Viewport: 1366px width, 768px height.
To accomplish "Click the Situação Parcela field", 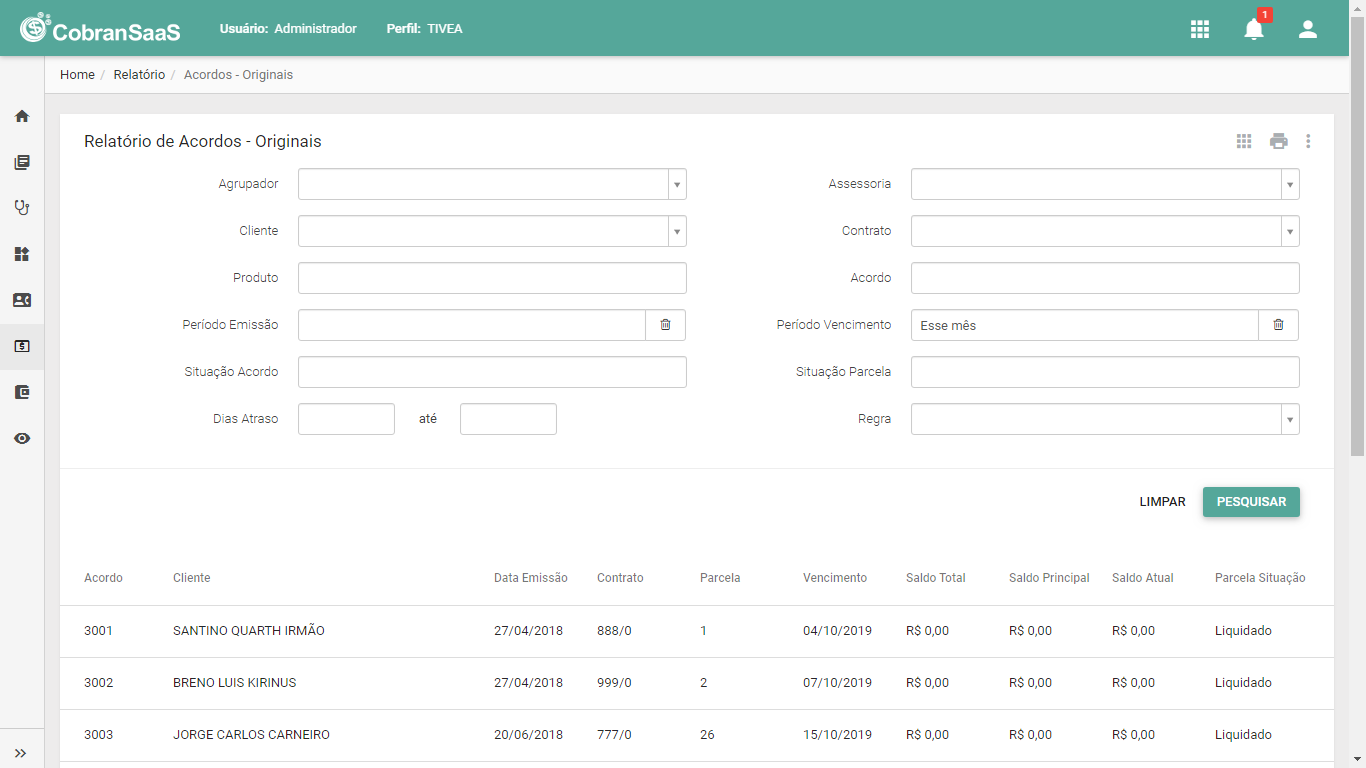I will coord(1105,372).
